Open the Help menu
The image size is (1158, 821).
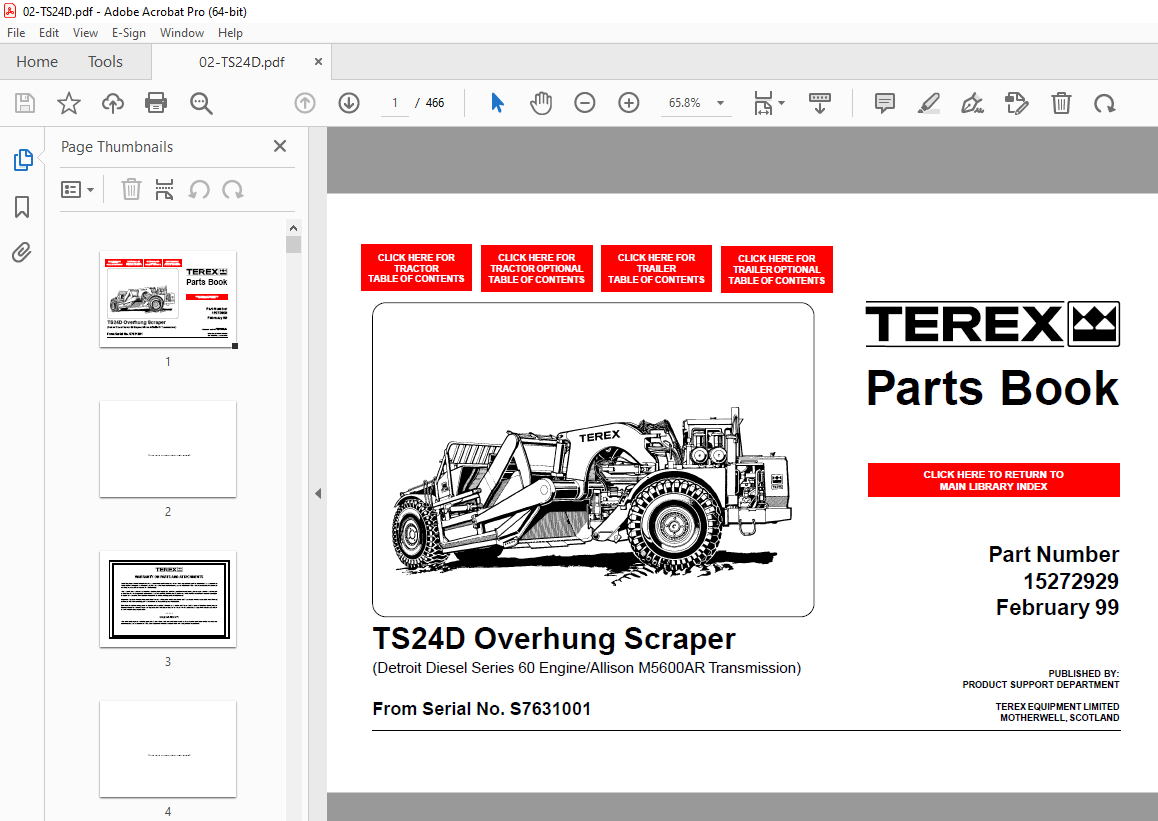click(230, 32)
